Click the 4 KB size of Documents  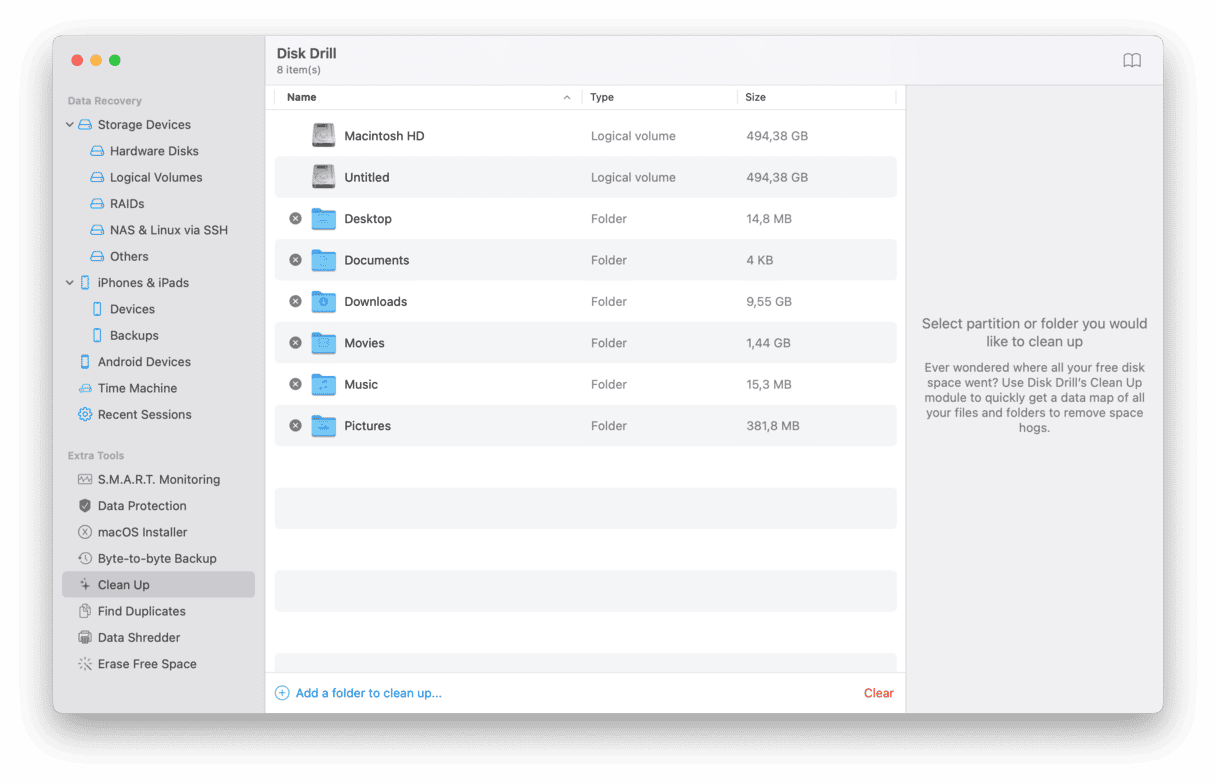(x=759, y=260)
